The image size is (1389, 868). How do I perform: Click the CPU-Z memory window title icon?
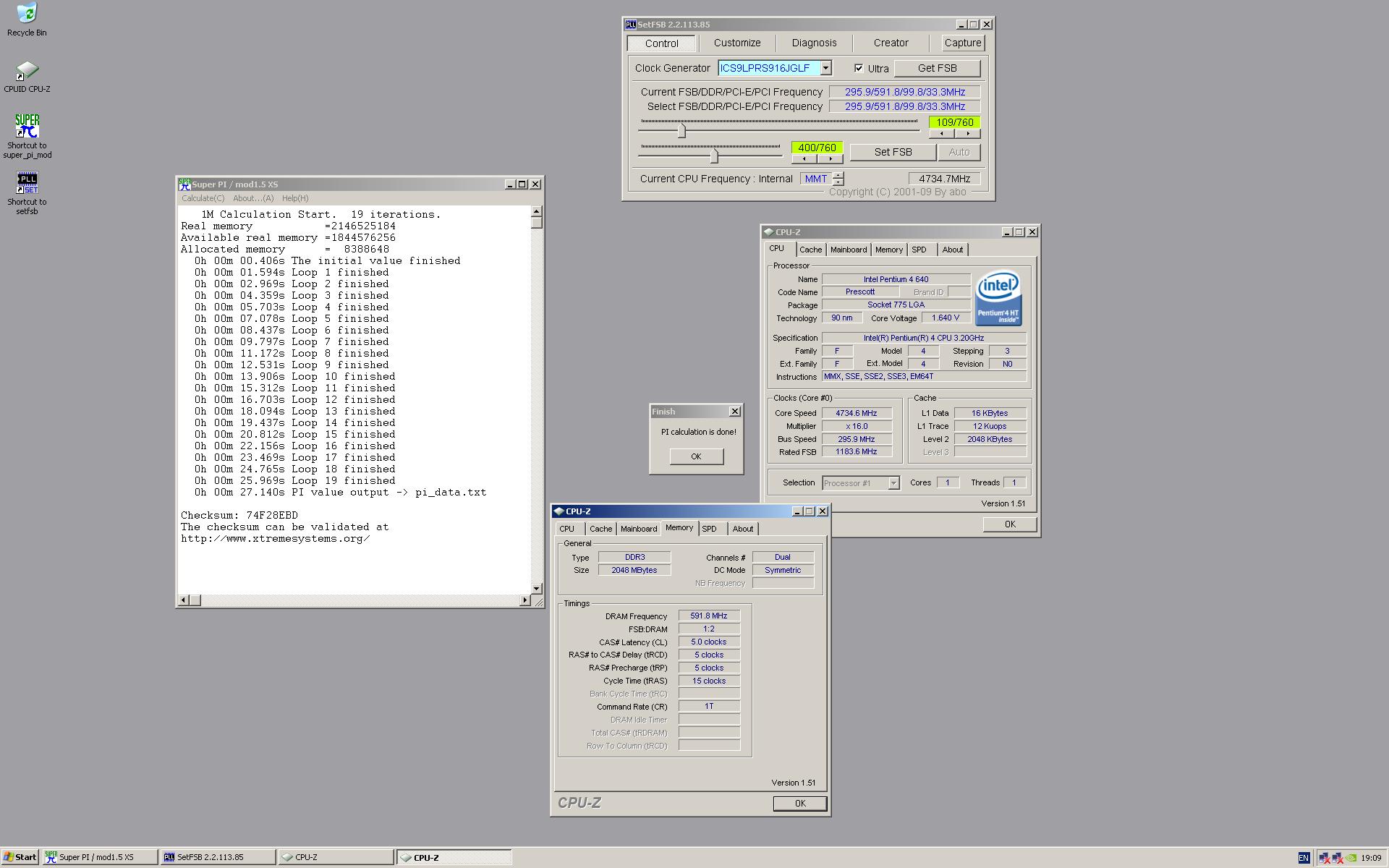(x=558, y=511)
